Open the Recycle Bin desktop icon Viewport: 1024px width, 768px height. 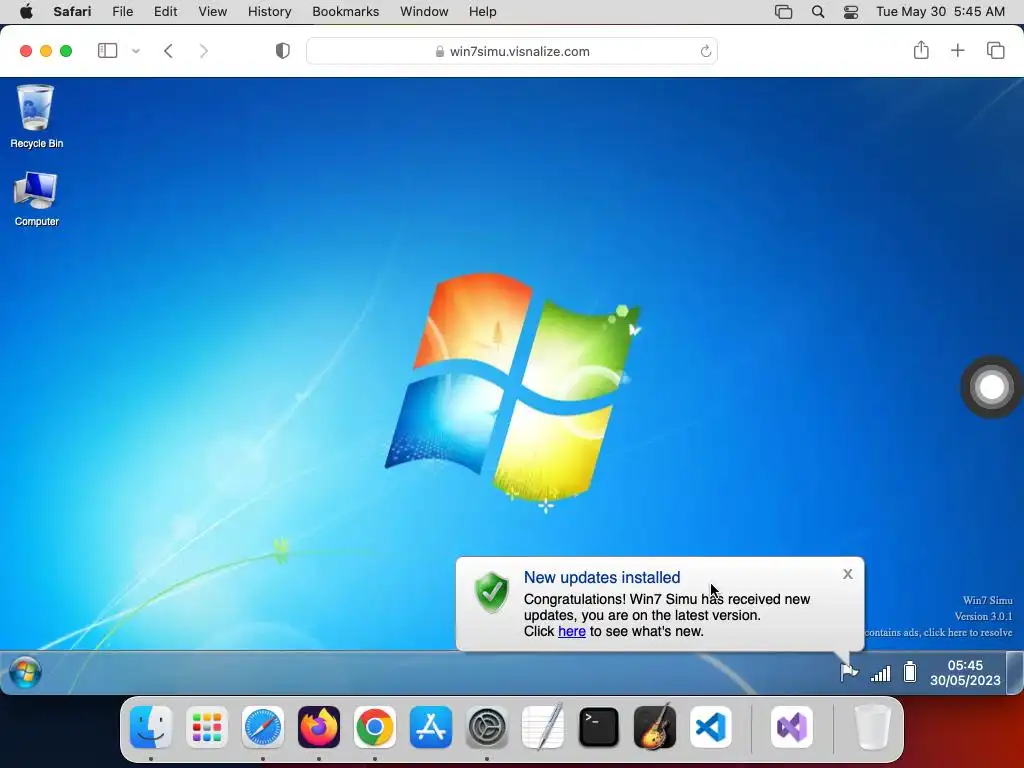pos(36,116)
